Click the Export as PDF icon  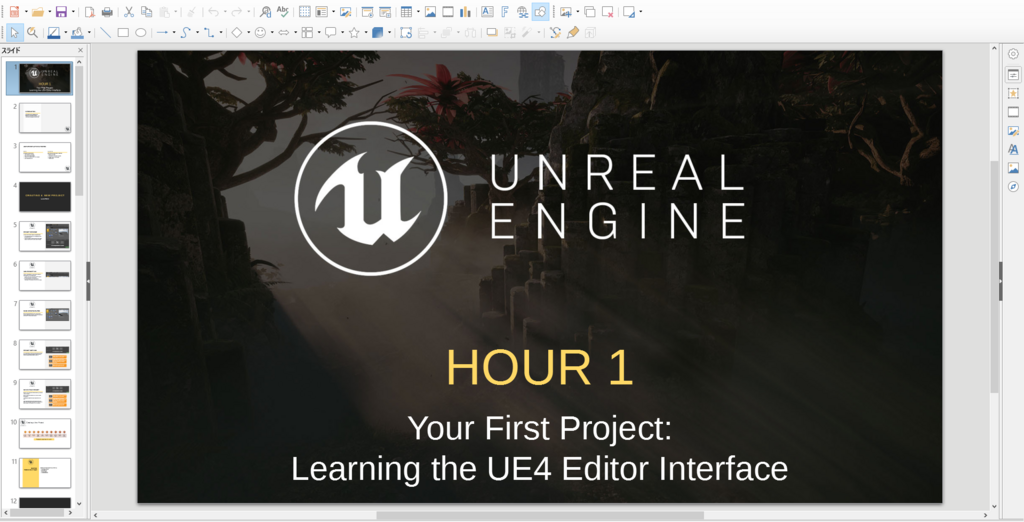[90, 12]
